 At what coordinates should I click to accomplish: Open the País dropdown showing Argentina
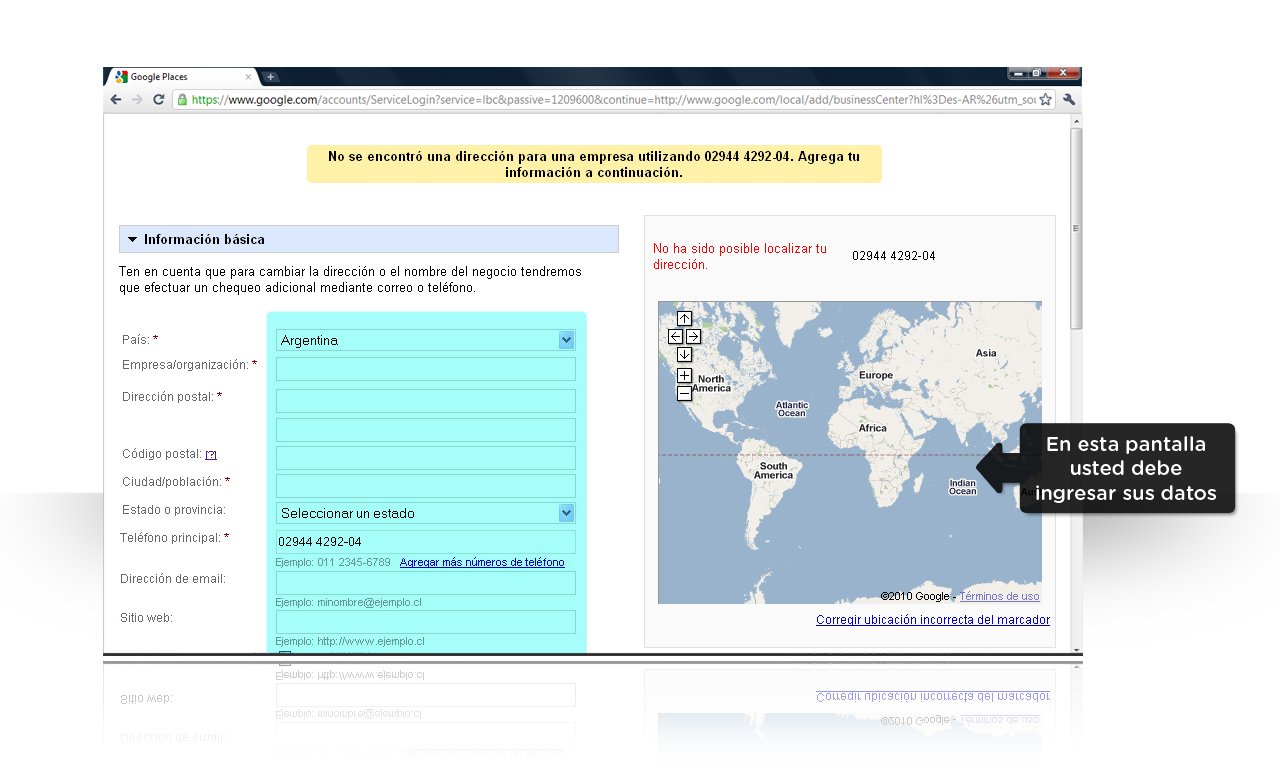426,340
